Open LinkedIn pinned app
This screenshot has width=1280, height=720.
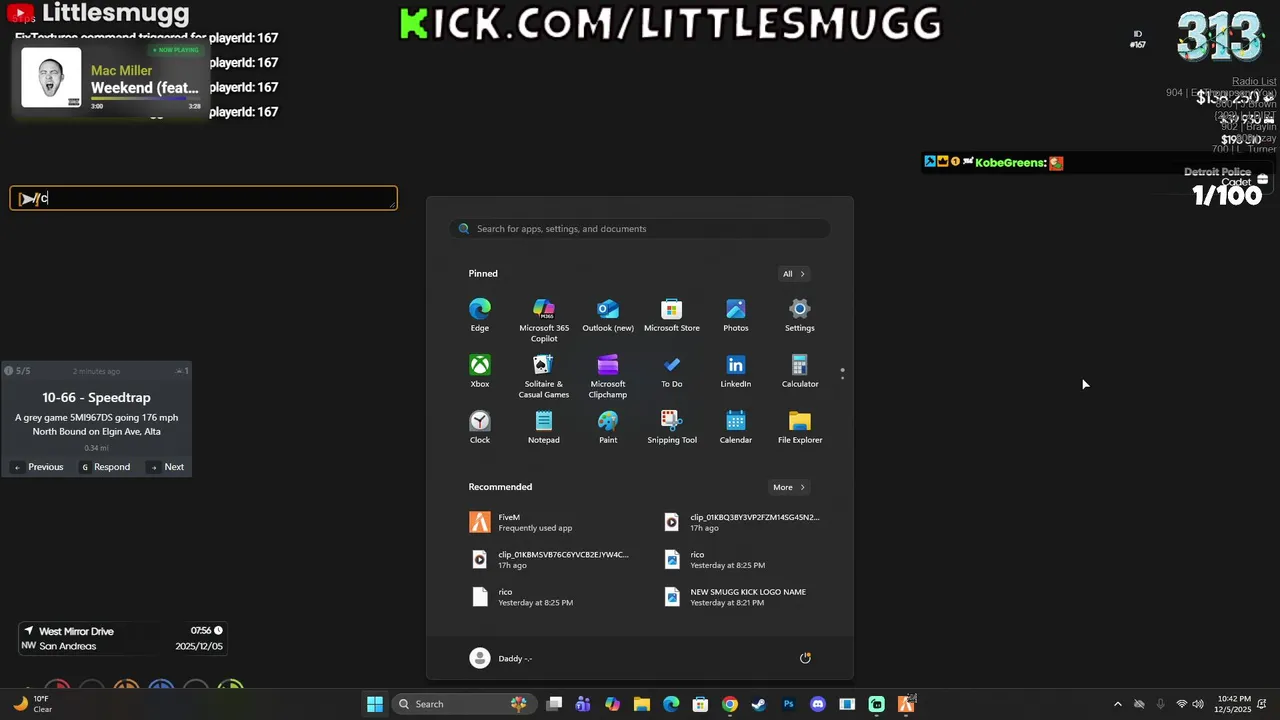click(736, 371)
